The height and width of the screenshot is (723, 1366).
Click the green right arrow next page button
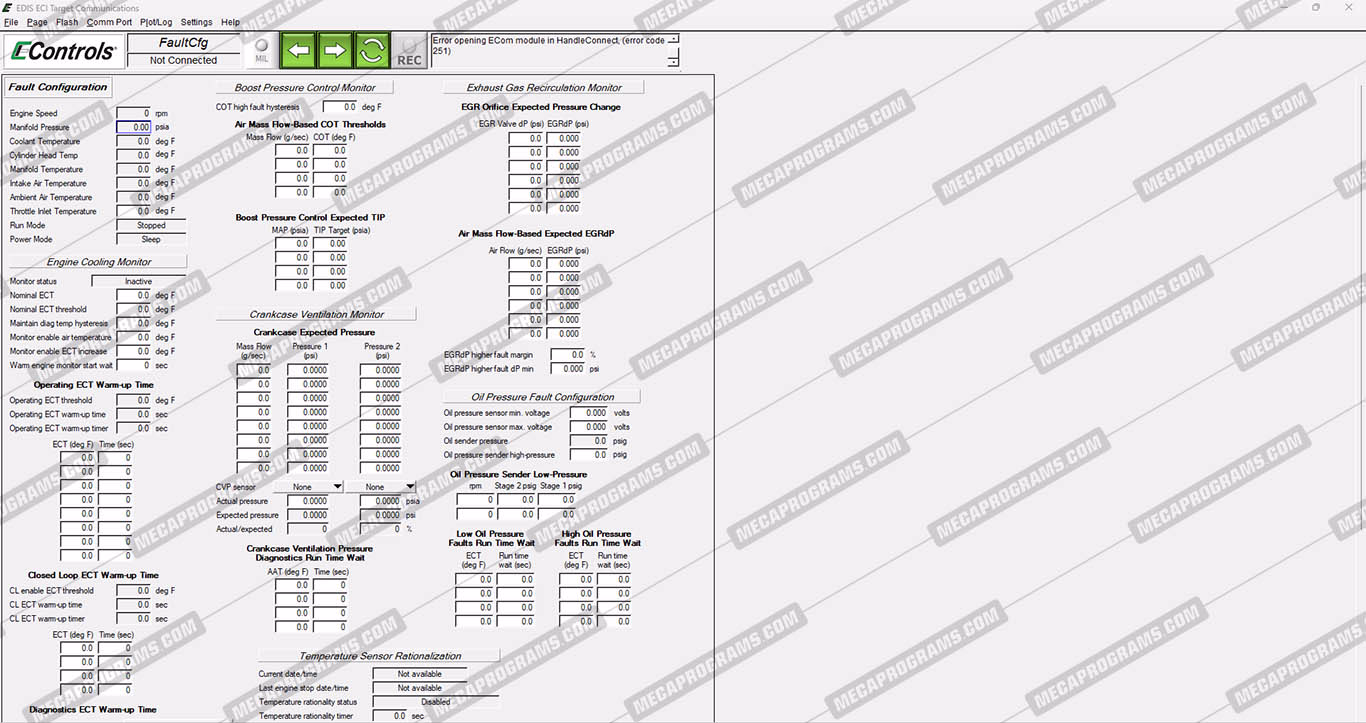[x=335, y=50]
